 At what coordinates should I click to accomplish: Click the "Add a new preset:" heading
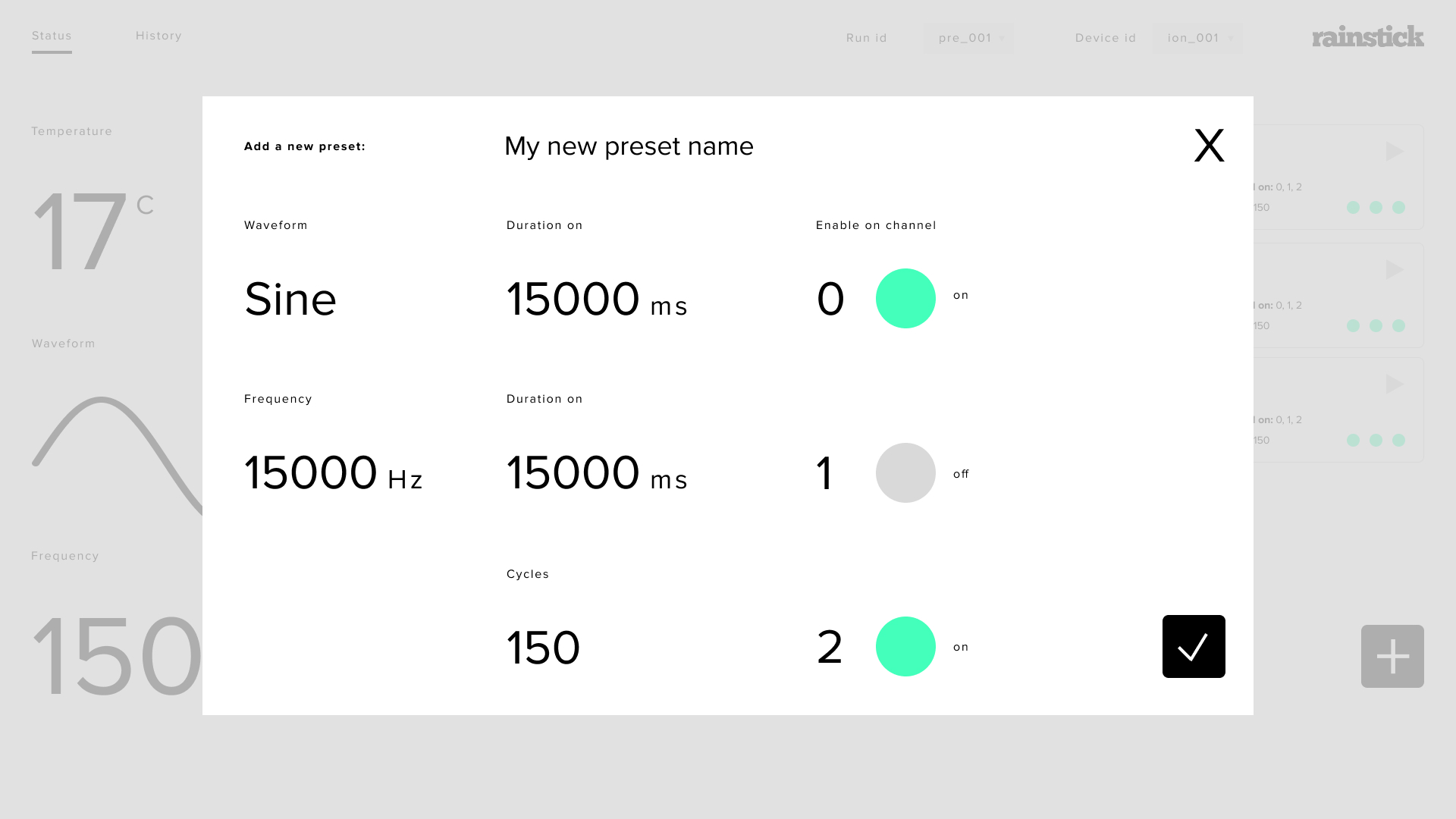pyautogui.click(x=305, y=146)
